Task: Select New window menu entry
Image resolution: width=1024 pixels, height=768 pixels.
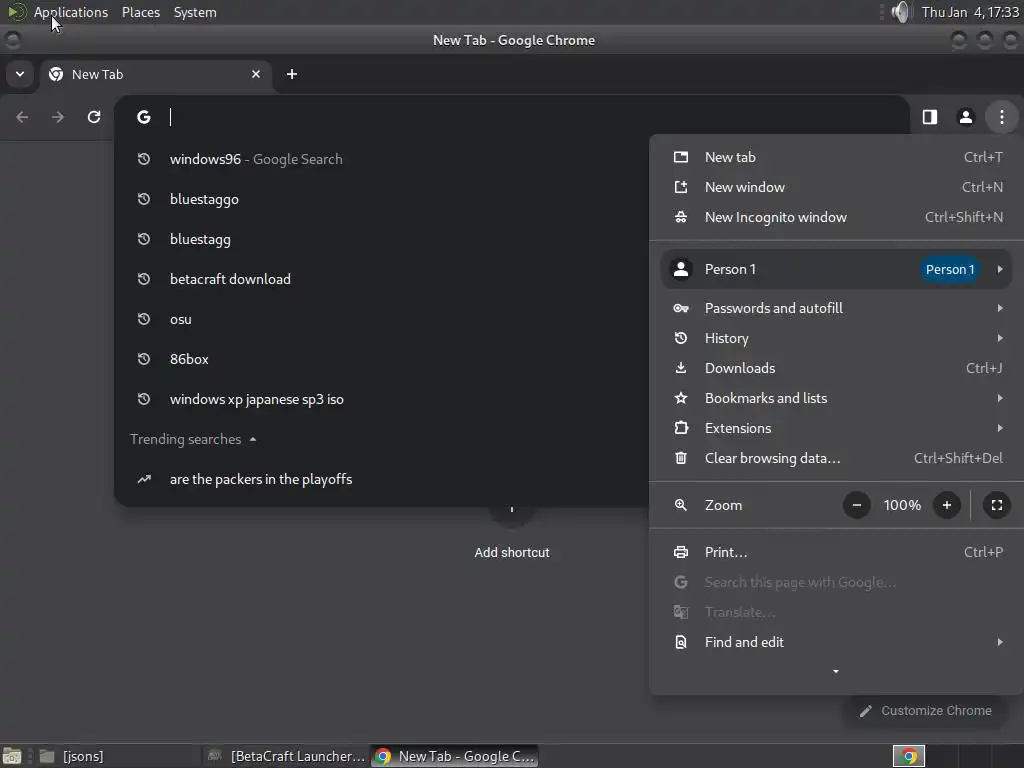Action: click(837, 187)
